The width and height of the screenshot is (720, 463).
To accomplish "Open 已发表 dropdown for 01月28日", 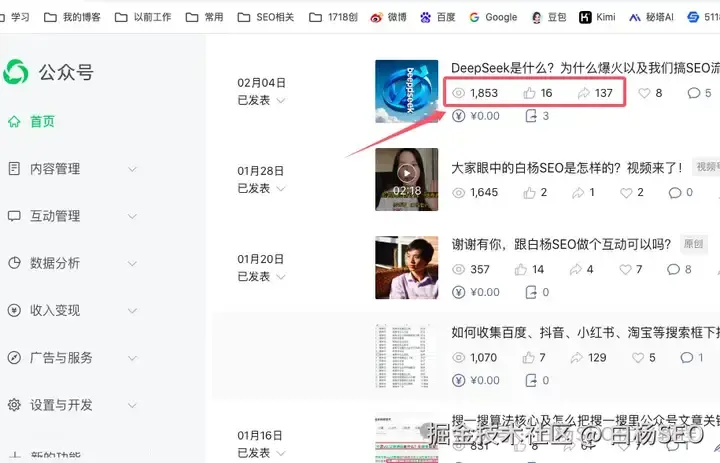I will tap(261, 188).
